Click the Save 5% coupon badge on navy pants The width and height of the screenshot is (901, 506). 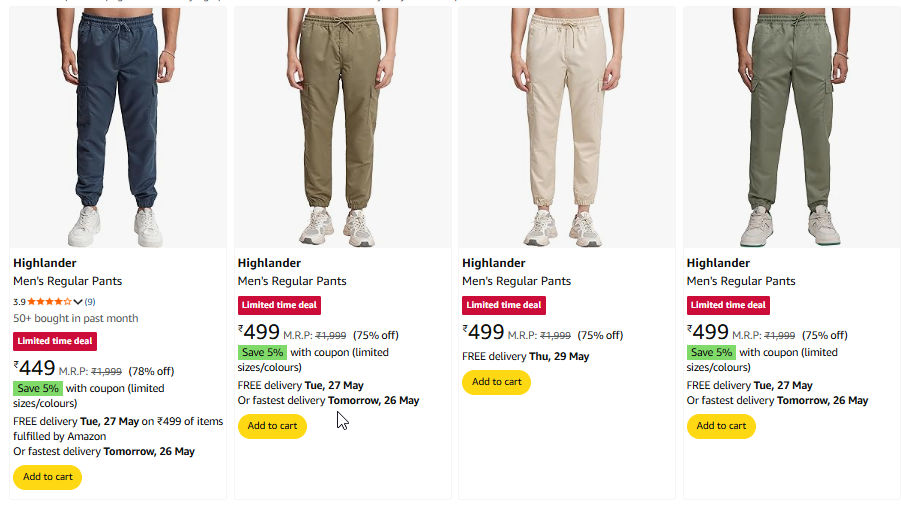38,388
